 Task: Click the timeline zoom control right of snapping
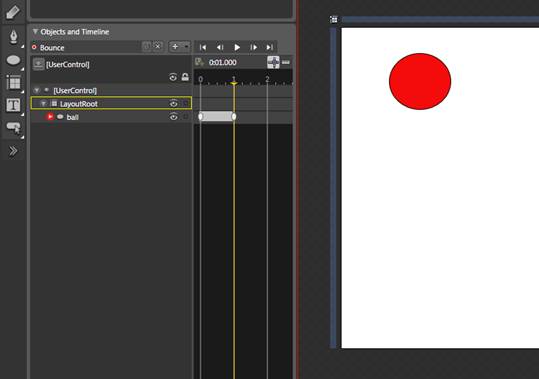[x=286, y=63]
